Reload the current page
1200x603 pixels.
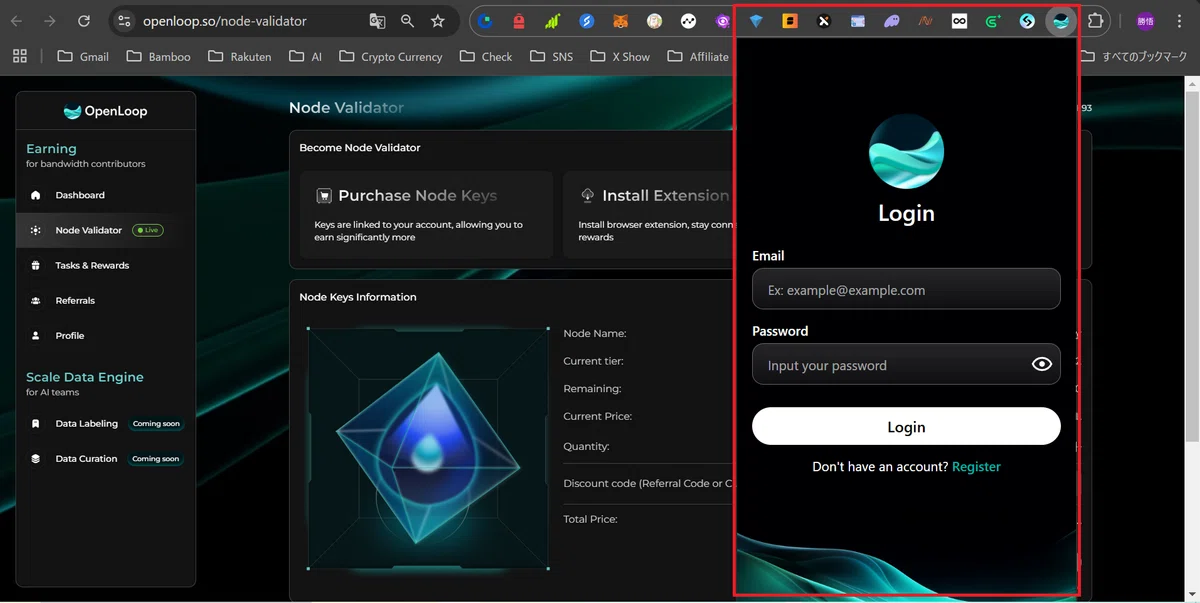tap(84, 21)
